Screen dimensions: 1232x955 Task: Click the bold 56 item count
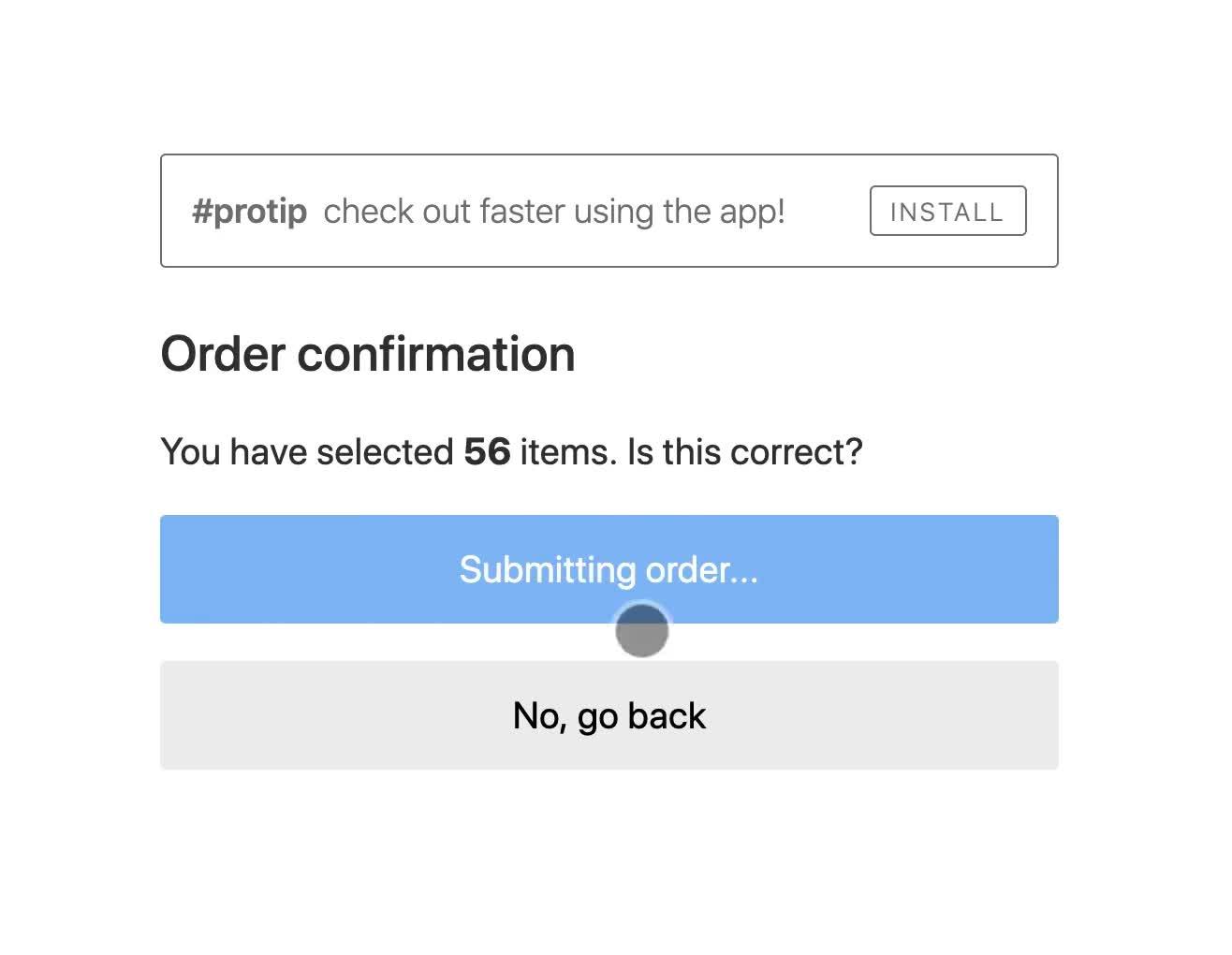tap(487, 452)
